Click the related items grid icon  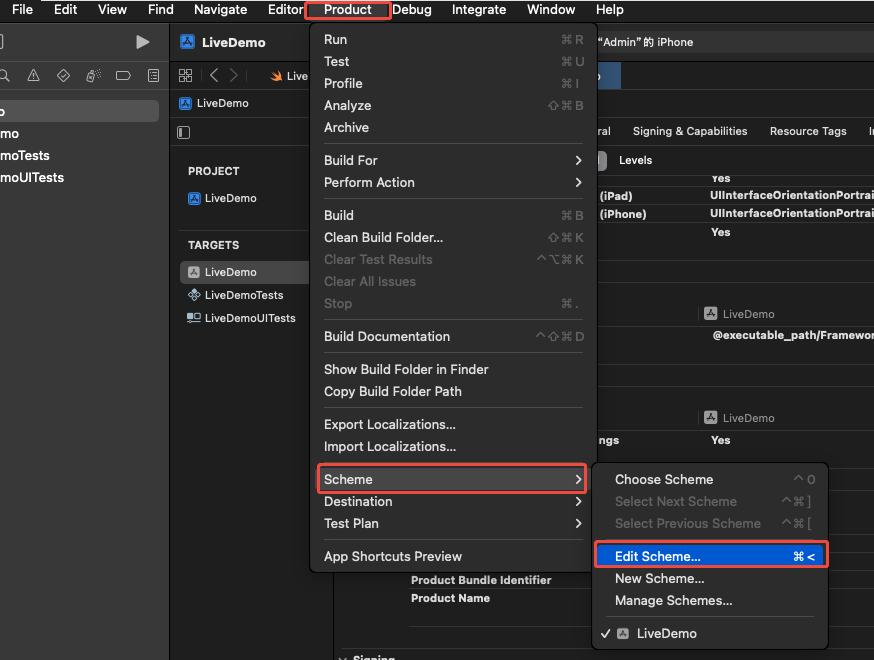pyautogui.click(x=186, y=75)
